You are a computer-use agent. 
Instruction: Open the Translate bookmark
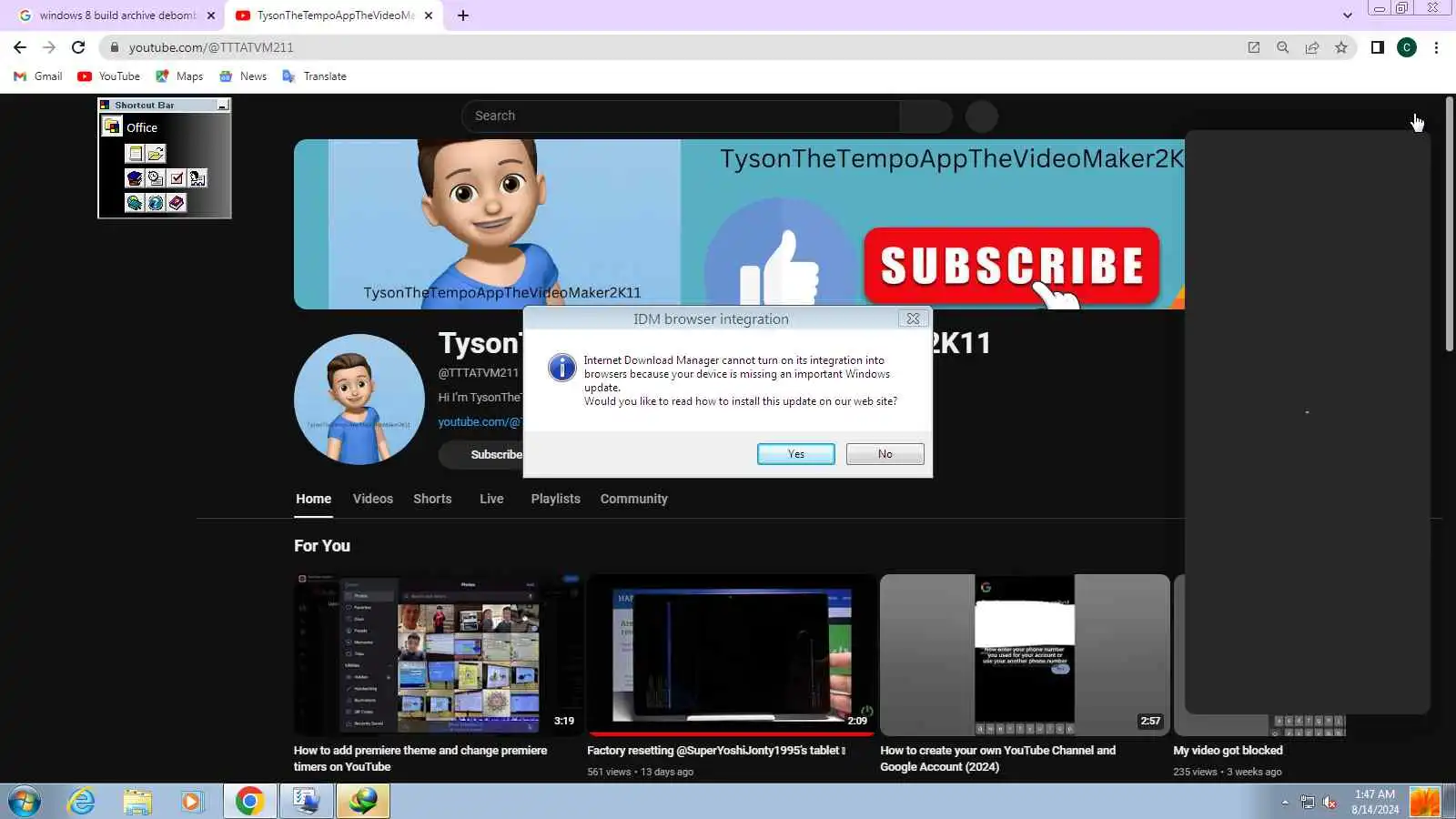tap(315, 76)
